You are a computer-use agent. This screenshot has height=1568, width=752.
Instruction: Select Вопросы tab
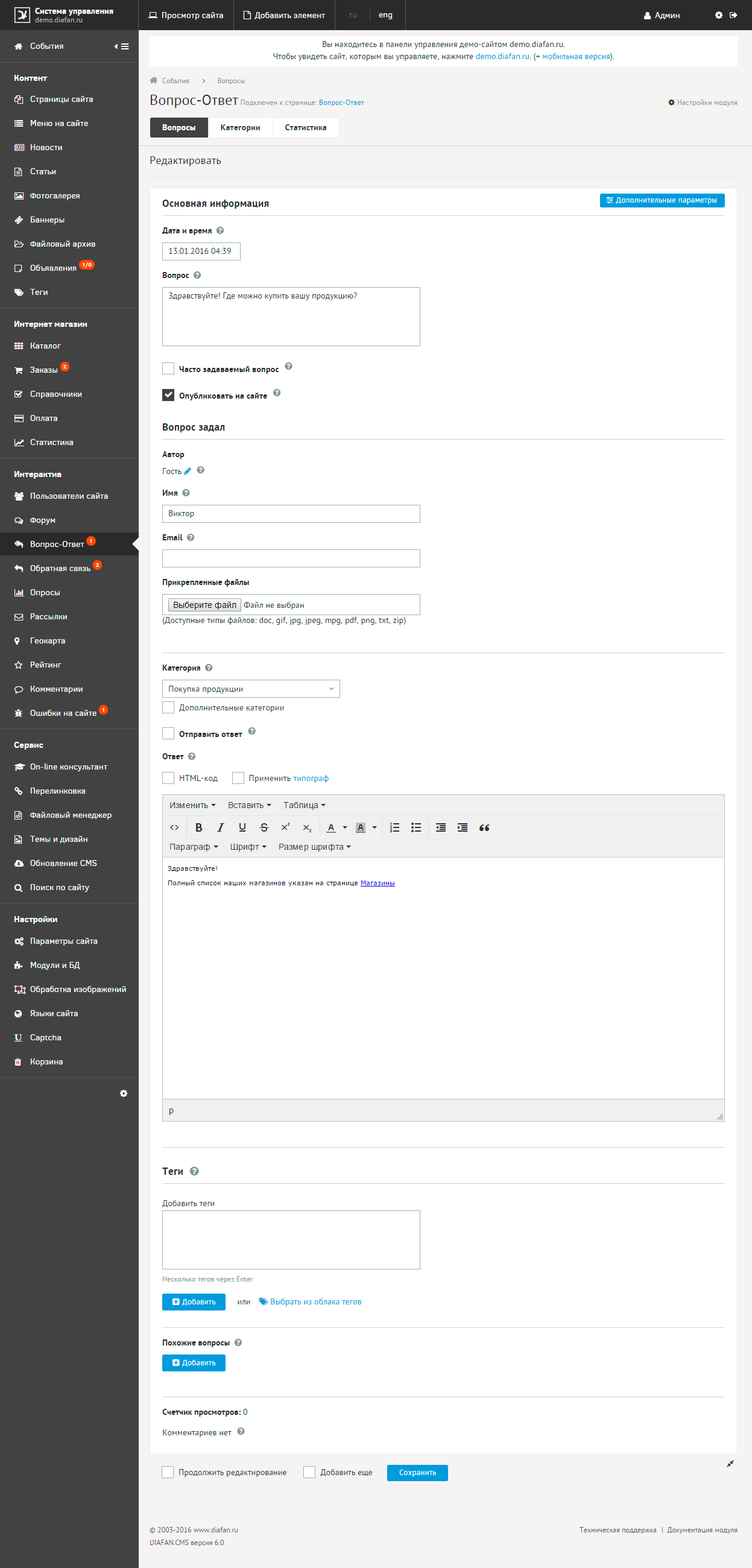[x=179, y=128]
